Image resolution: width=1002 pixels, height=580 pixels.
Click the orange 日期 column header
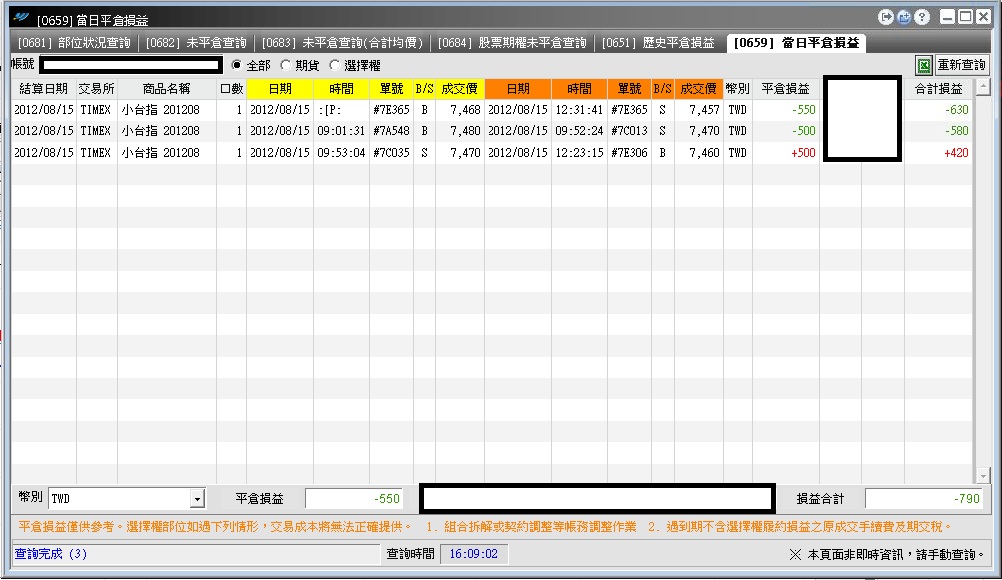[518, 89]
